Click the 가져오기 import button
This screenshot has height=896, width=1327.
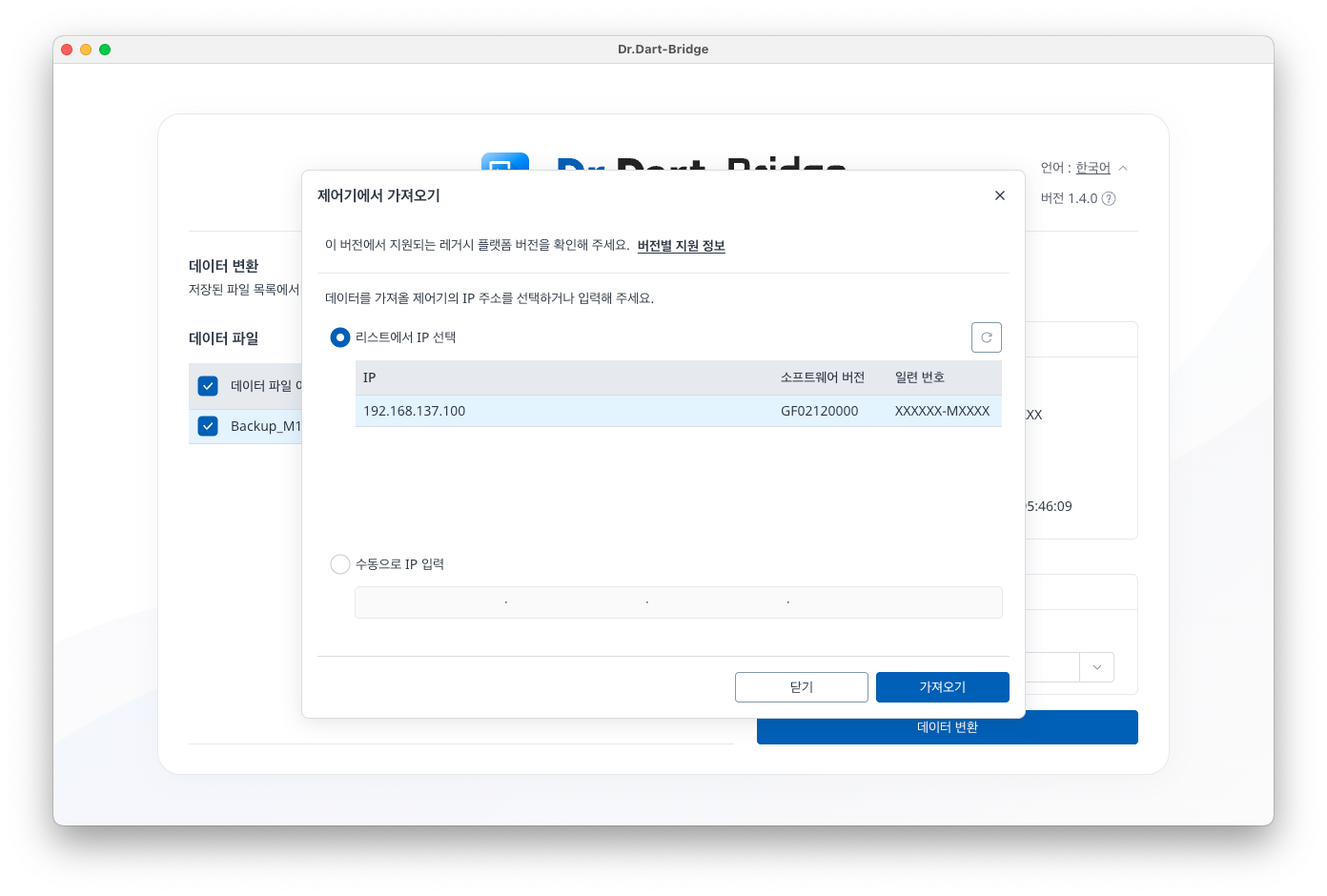pyautogui.click(x=942, y=687)
